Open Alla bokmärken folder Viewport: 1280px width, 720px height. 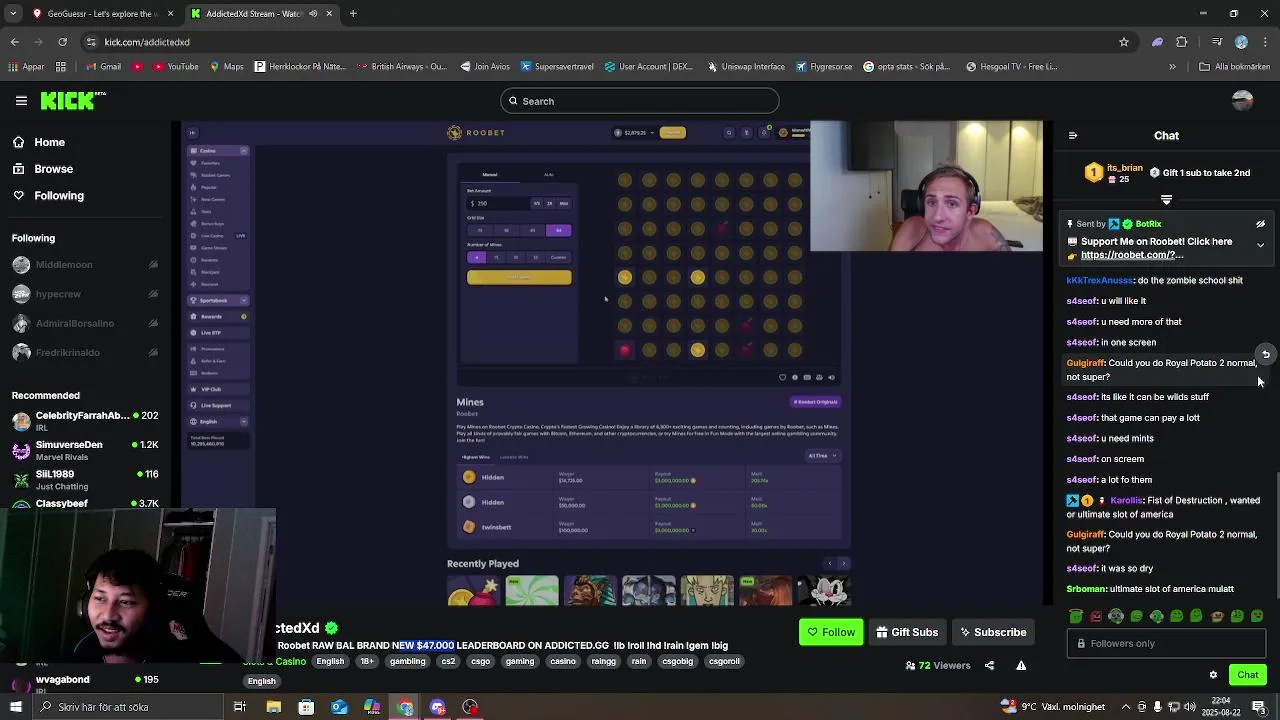click(x=1235, y=67)
